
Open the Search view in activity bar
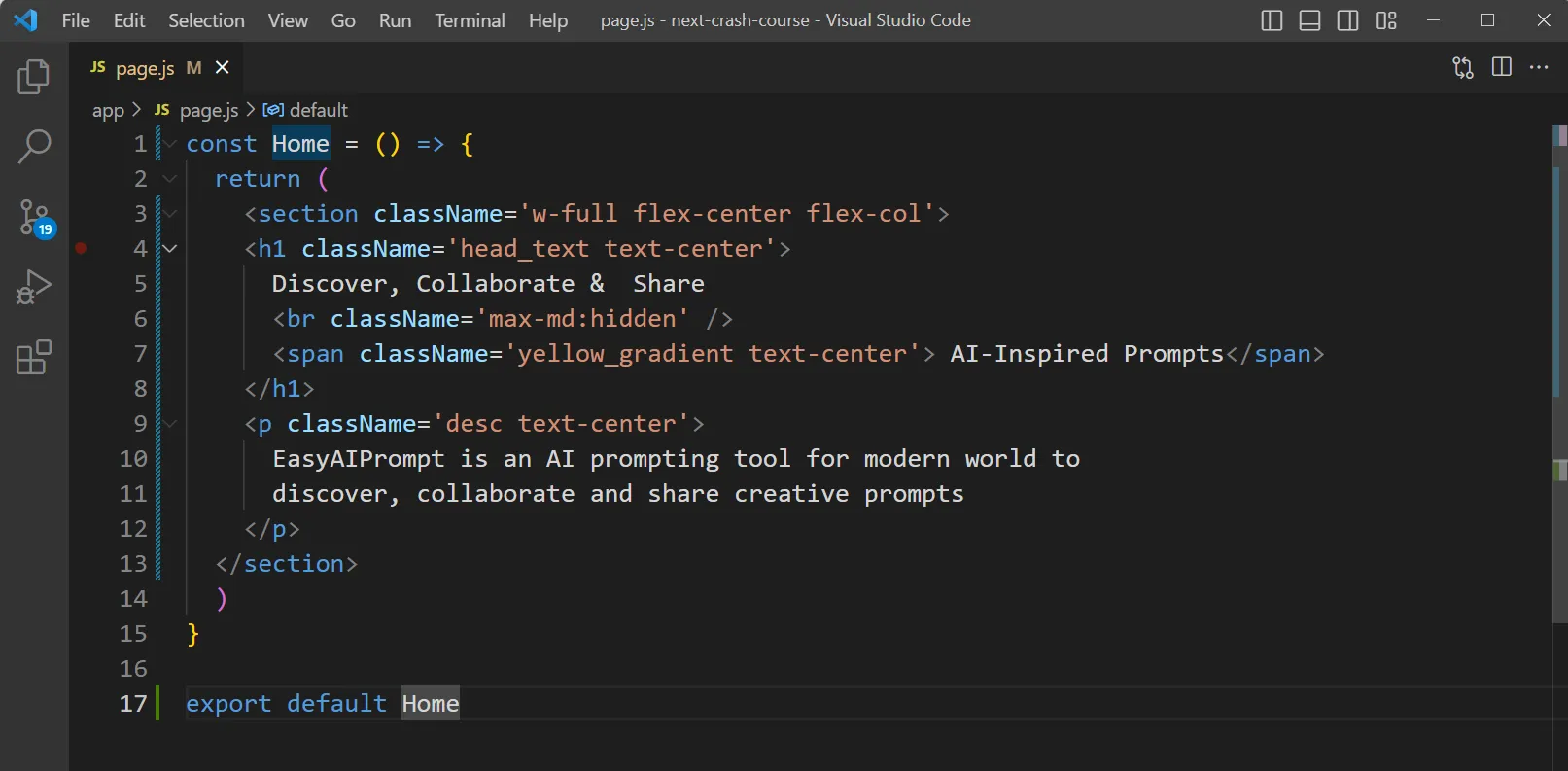point(34,147)
